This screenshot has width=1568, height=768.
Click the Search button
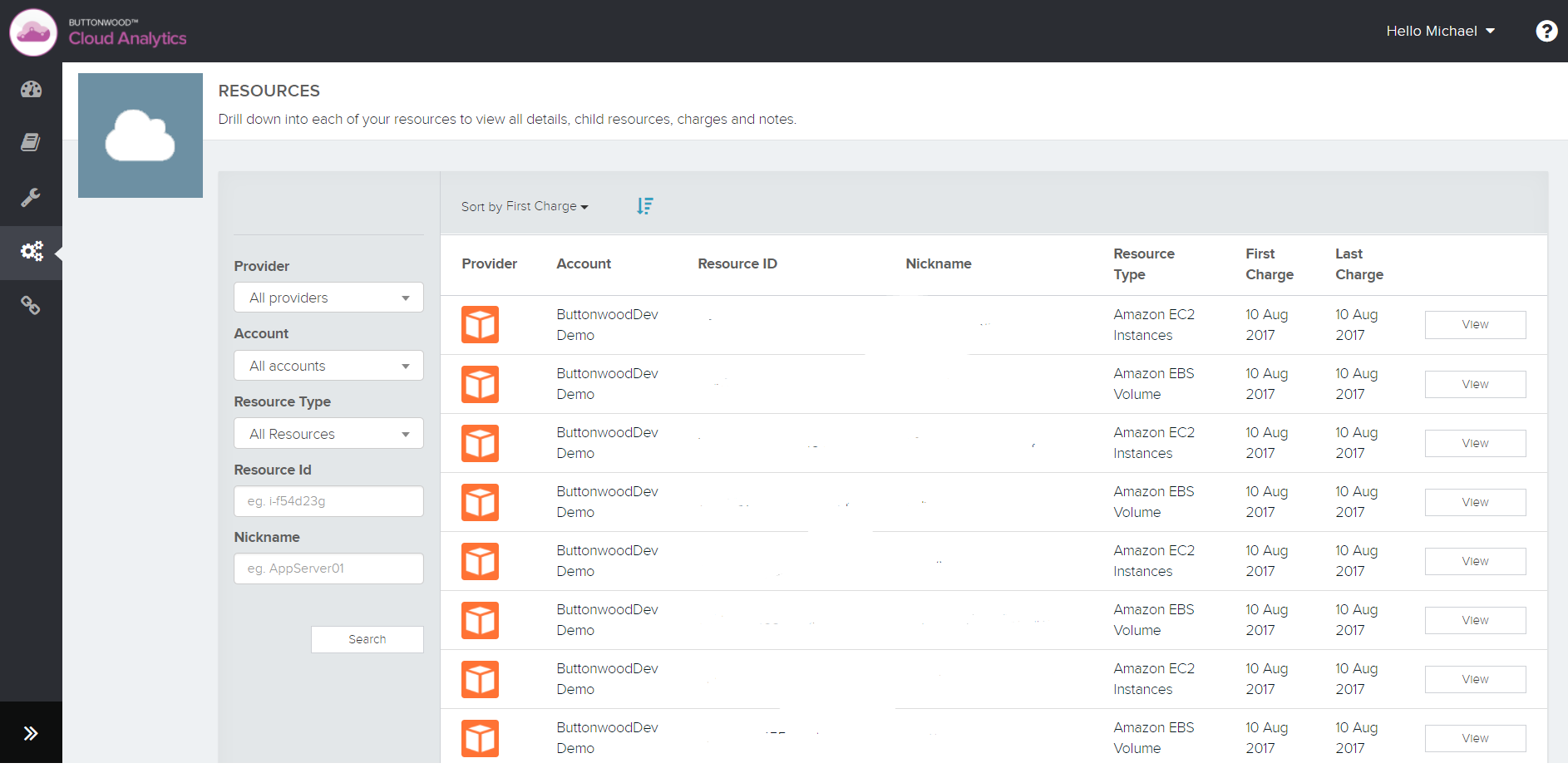click(x=367, y=639)
